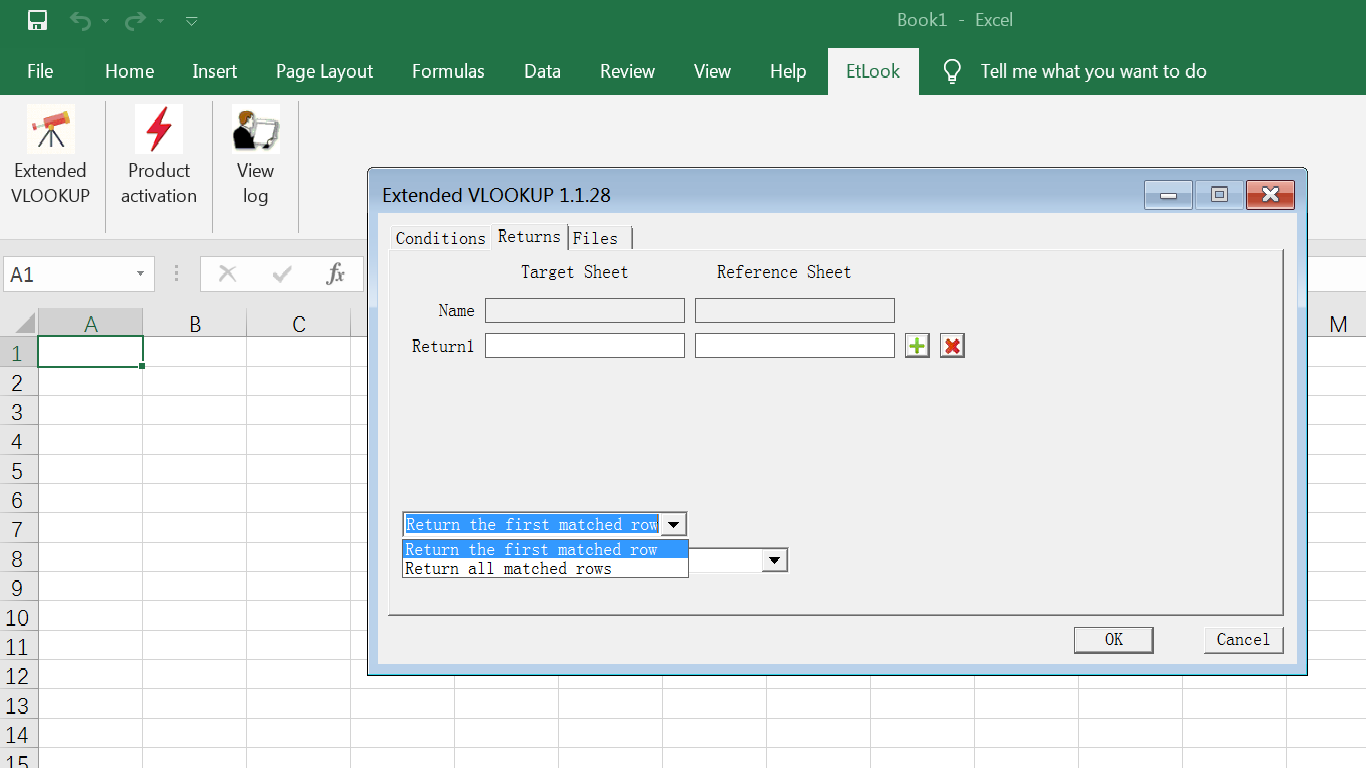Choose Return all matched rows option
Viewport: 1366px width, 768px height.
point(545,568)
